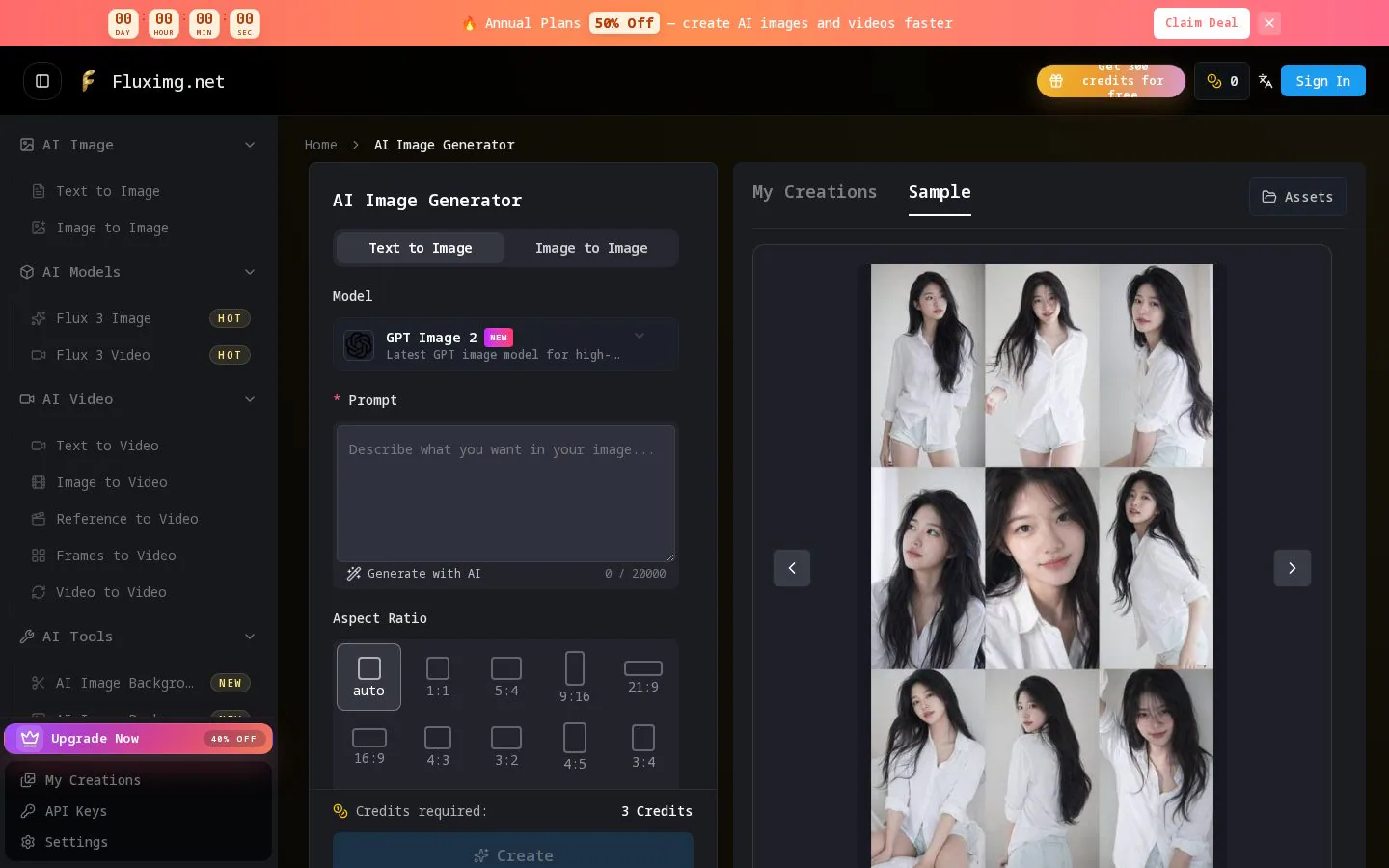
Task: Select the auto aspect ratio
Action: tap(368, 677)
